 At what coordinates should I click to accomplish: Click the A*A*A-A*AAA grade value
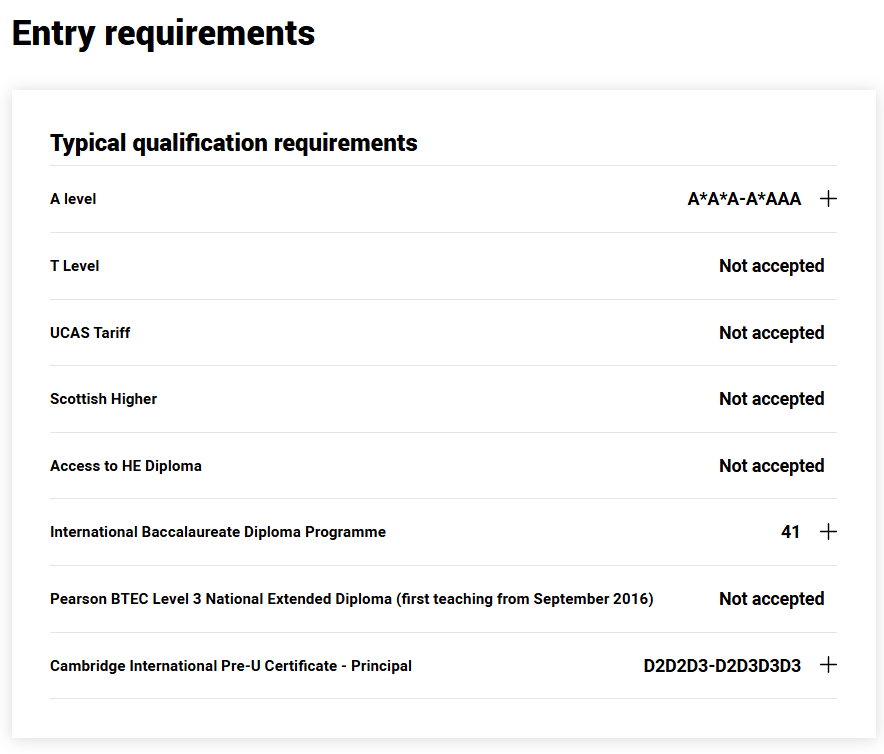click(x=744, y=199)
